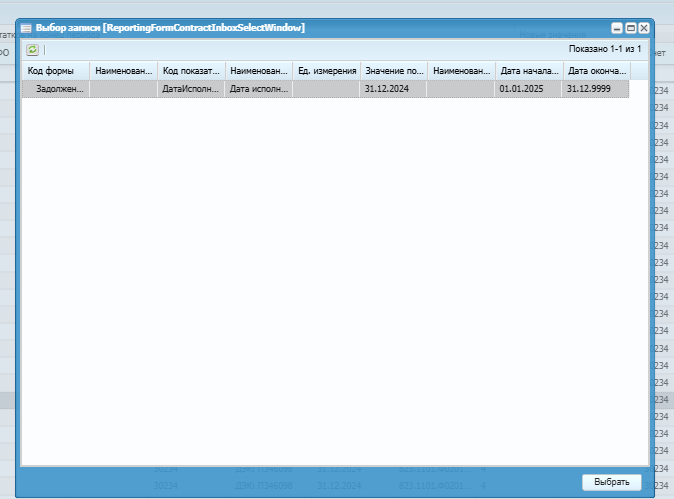The height and width of the screenshot is (499, 674).
Task: Click the 'Код показат...' column header
Action: point(191,71)
